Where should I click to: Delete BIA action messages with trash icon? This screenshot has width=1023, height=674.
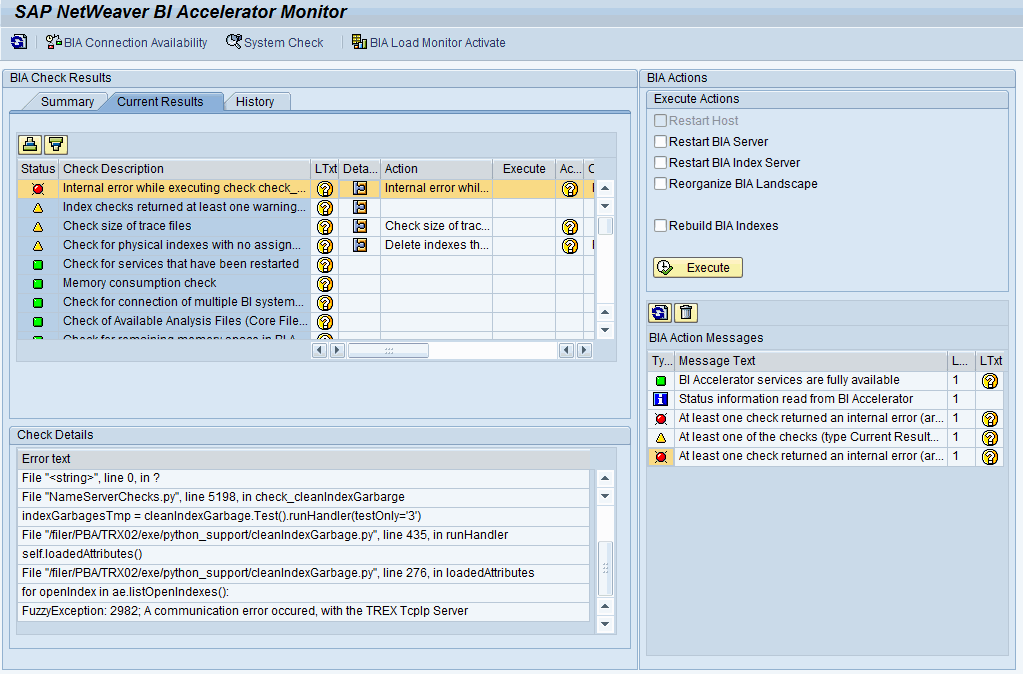(x=686, y=313)
